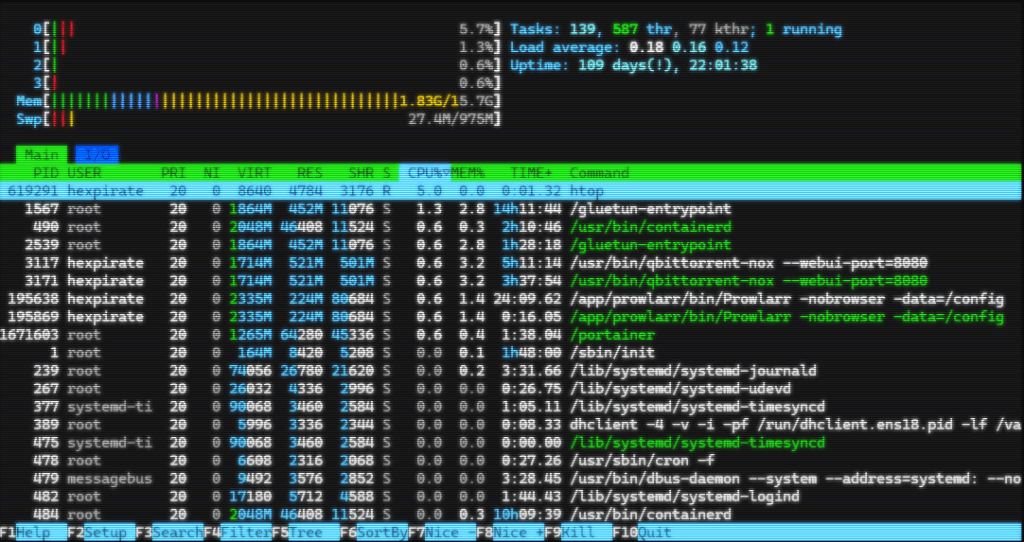The image size is (1024, 542).
Task: Click the PID column header
Action: point(46,173)
